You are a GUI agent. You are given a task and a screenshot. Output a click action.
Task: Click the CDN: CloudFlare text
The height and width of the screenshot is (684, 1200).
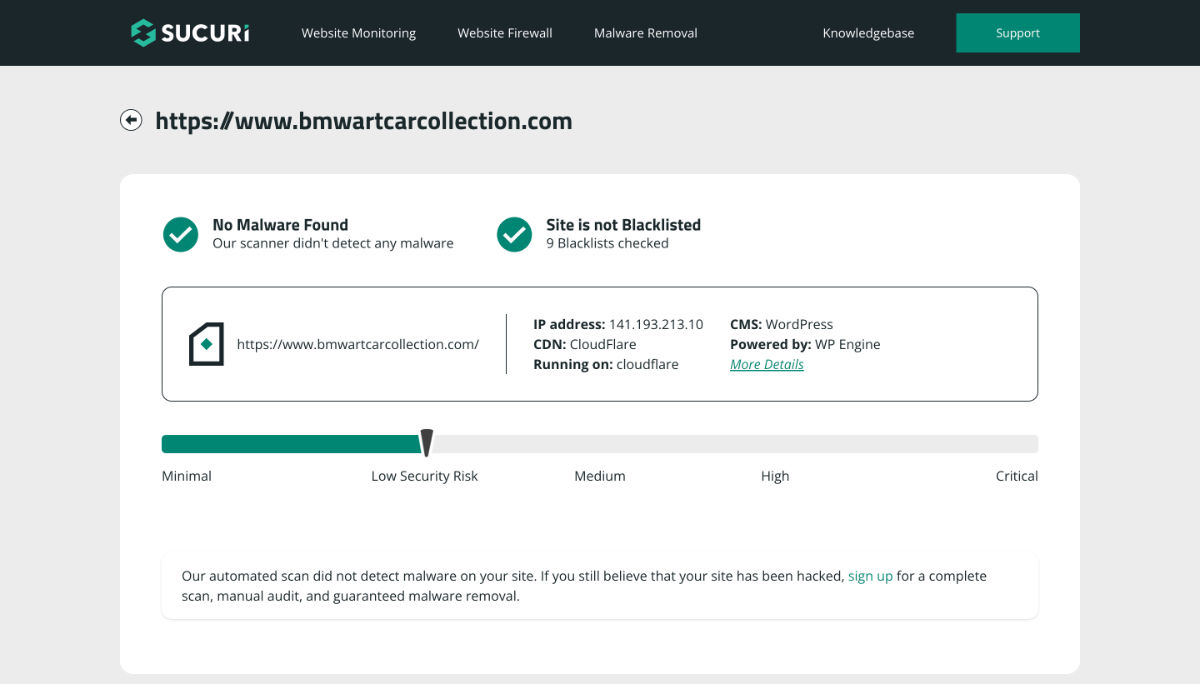[x=585, y=344]
